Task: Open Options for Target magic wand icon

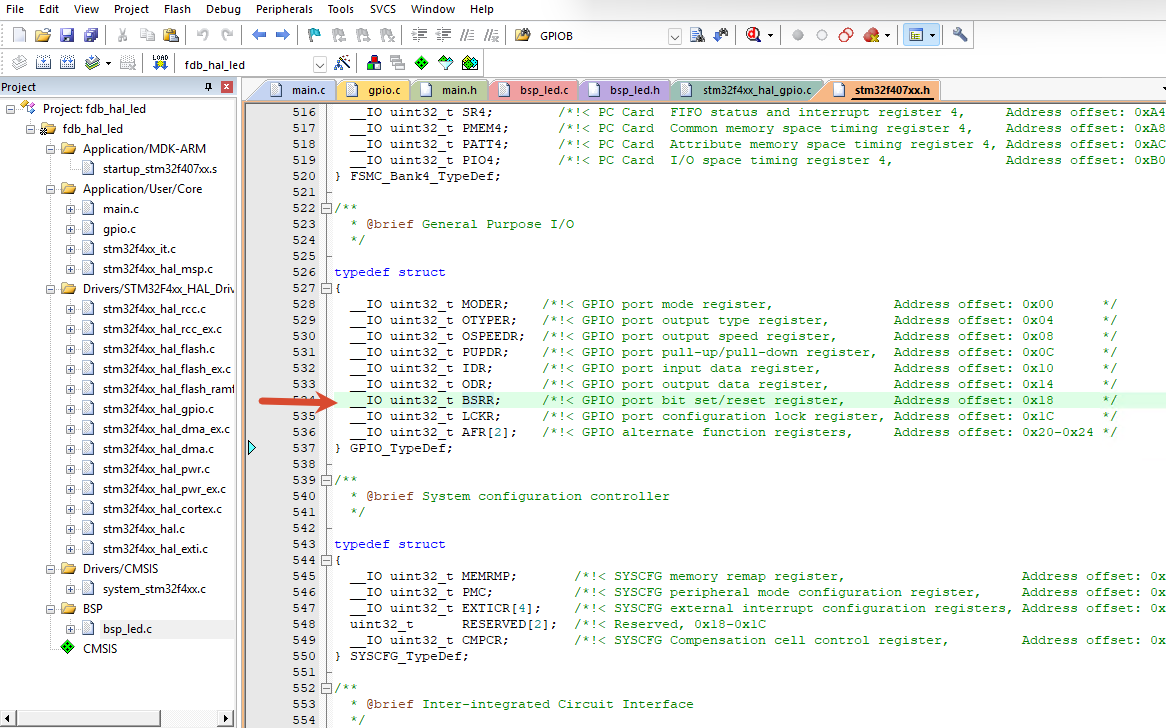Action: [342, 63]
